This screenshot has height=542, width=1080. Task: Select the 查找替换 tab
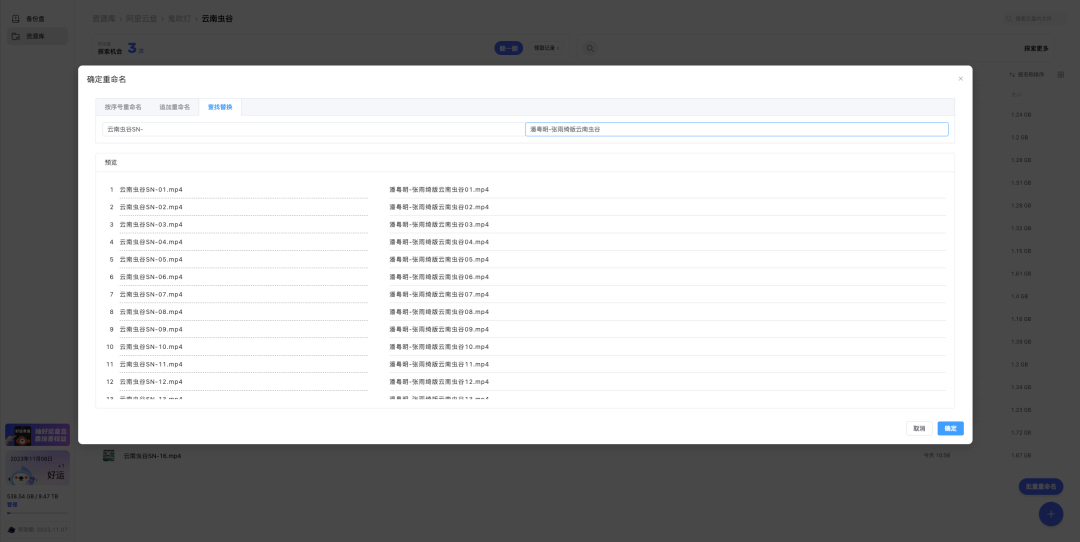(x=220, y=107)
